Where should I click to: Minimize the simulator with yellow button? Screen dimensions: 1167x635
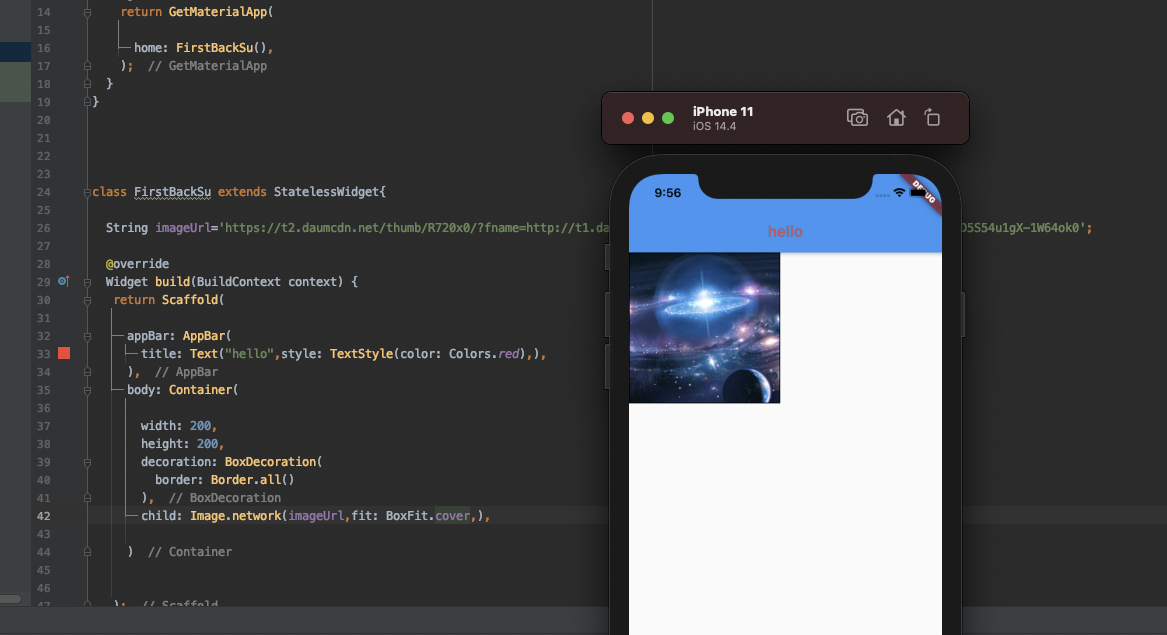(648, 118)
